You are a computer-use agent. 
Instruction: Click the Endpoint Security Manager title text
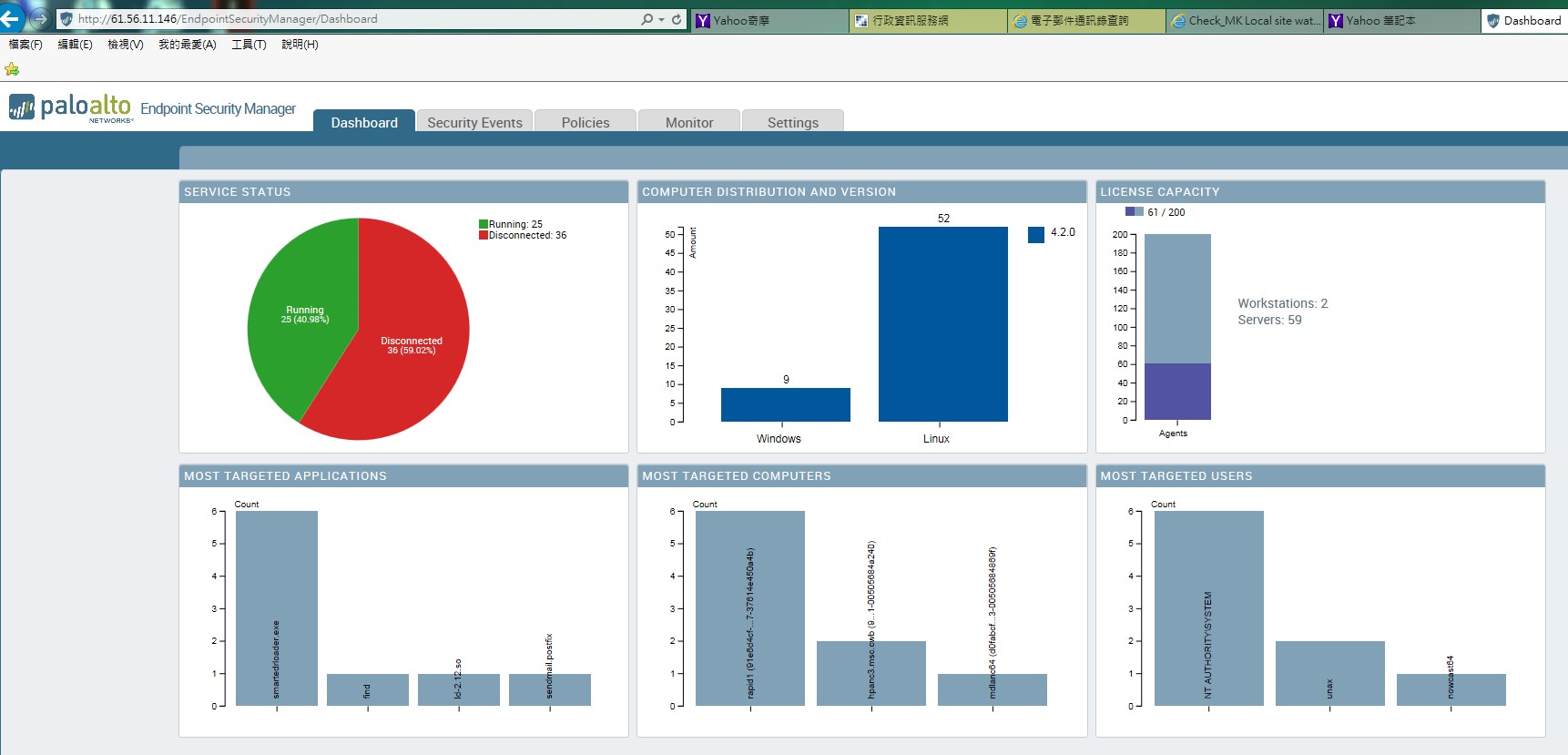coord(218,108)
